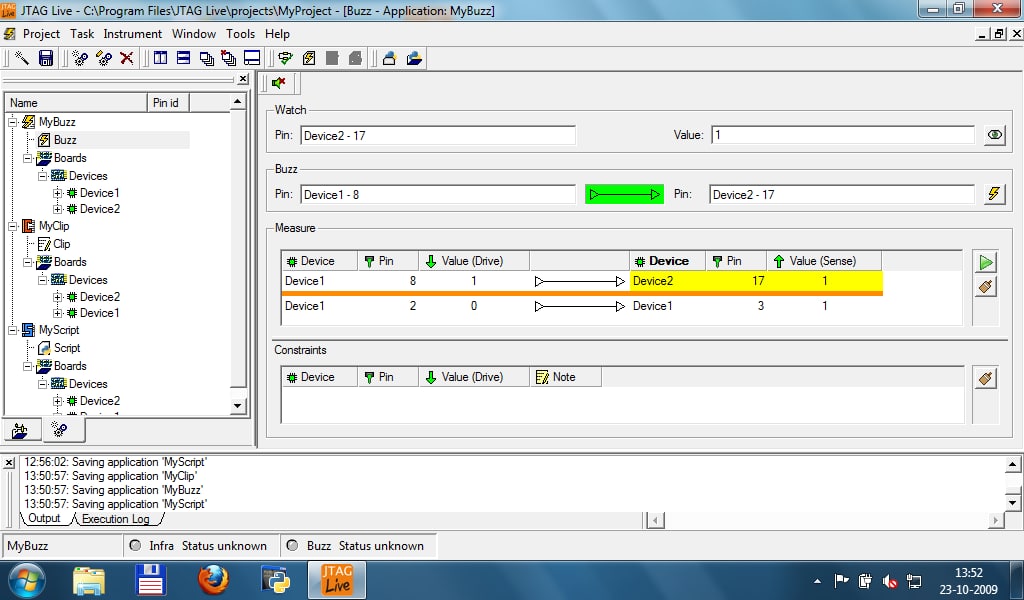1024x600 pixels.
Task: Switch to project folder tab in left panel
Action: pyautogui.click(x=20, y=430)
